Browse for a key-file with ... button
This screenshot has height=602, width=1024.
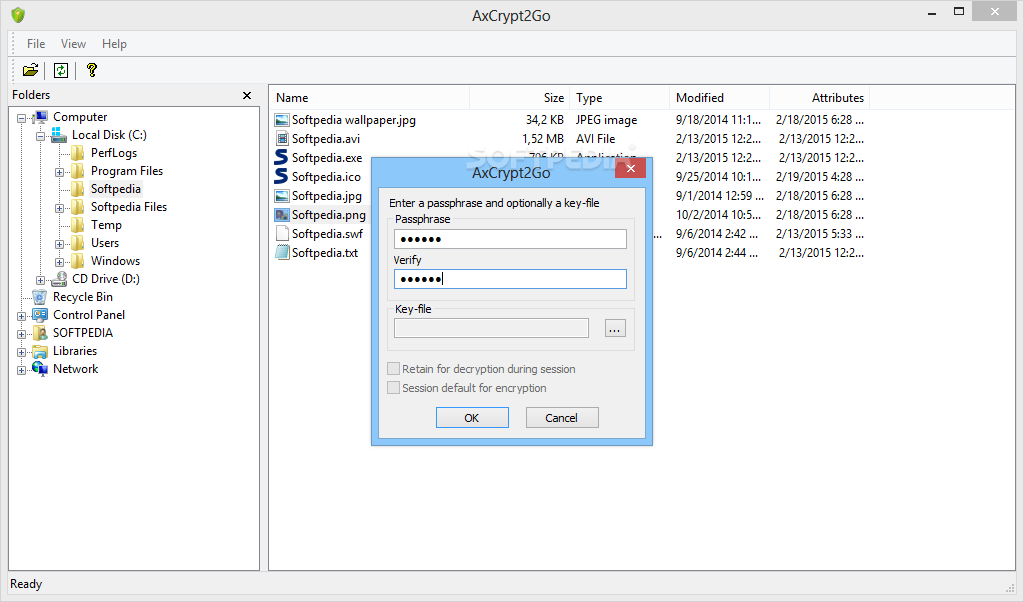(x=615, y=328)
